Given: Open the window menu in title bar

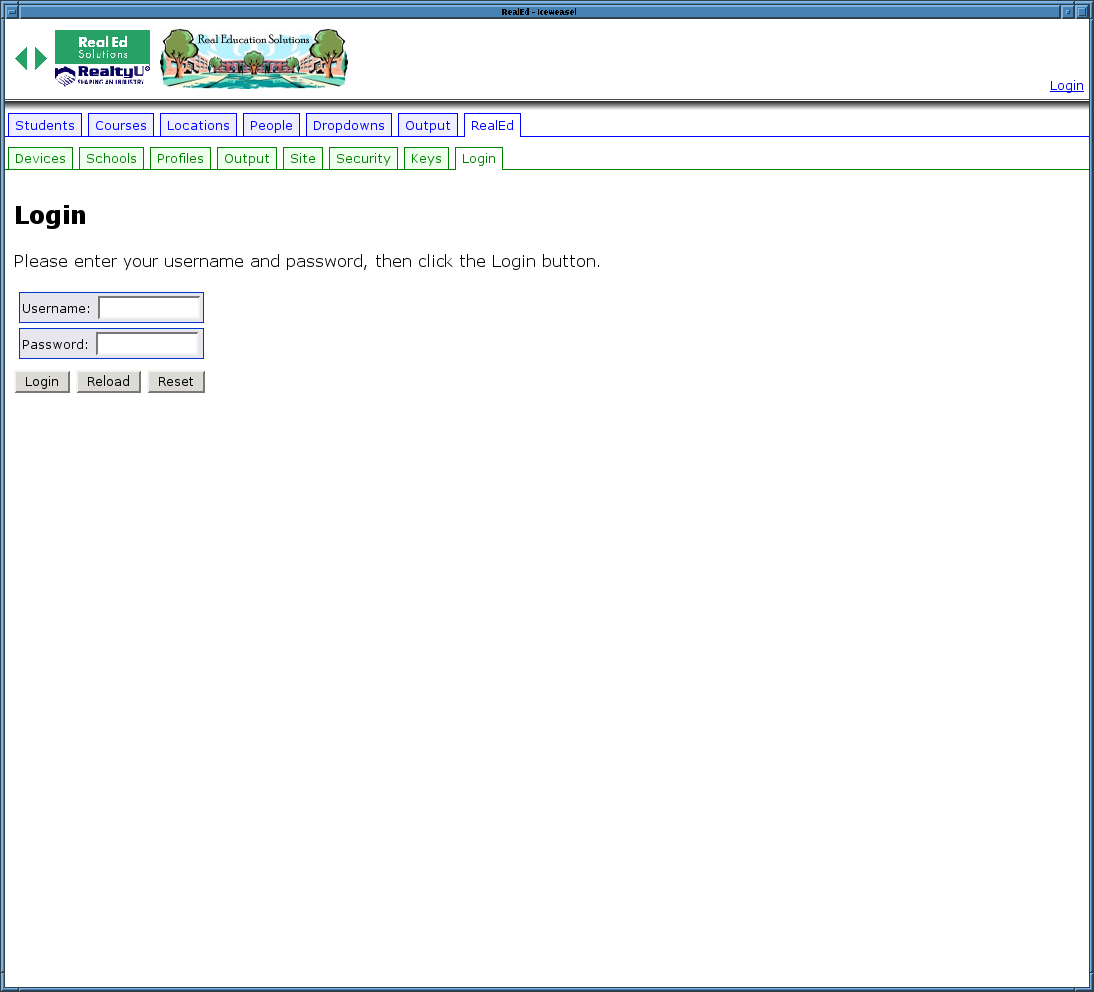Looking at the screenshot, I should pyautogui.click(x=11, y=11).
